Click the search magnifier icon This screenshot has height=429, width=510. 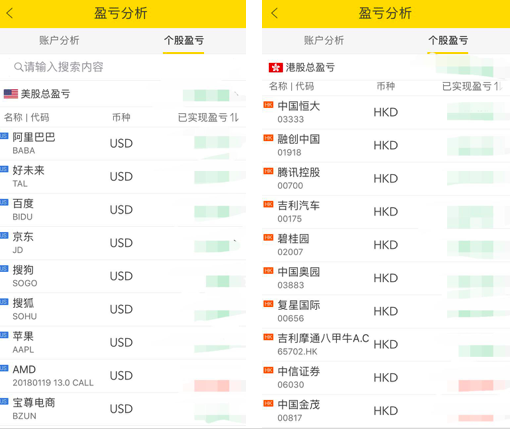tap(18, 67)
